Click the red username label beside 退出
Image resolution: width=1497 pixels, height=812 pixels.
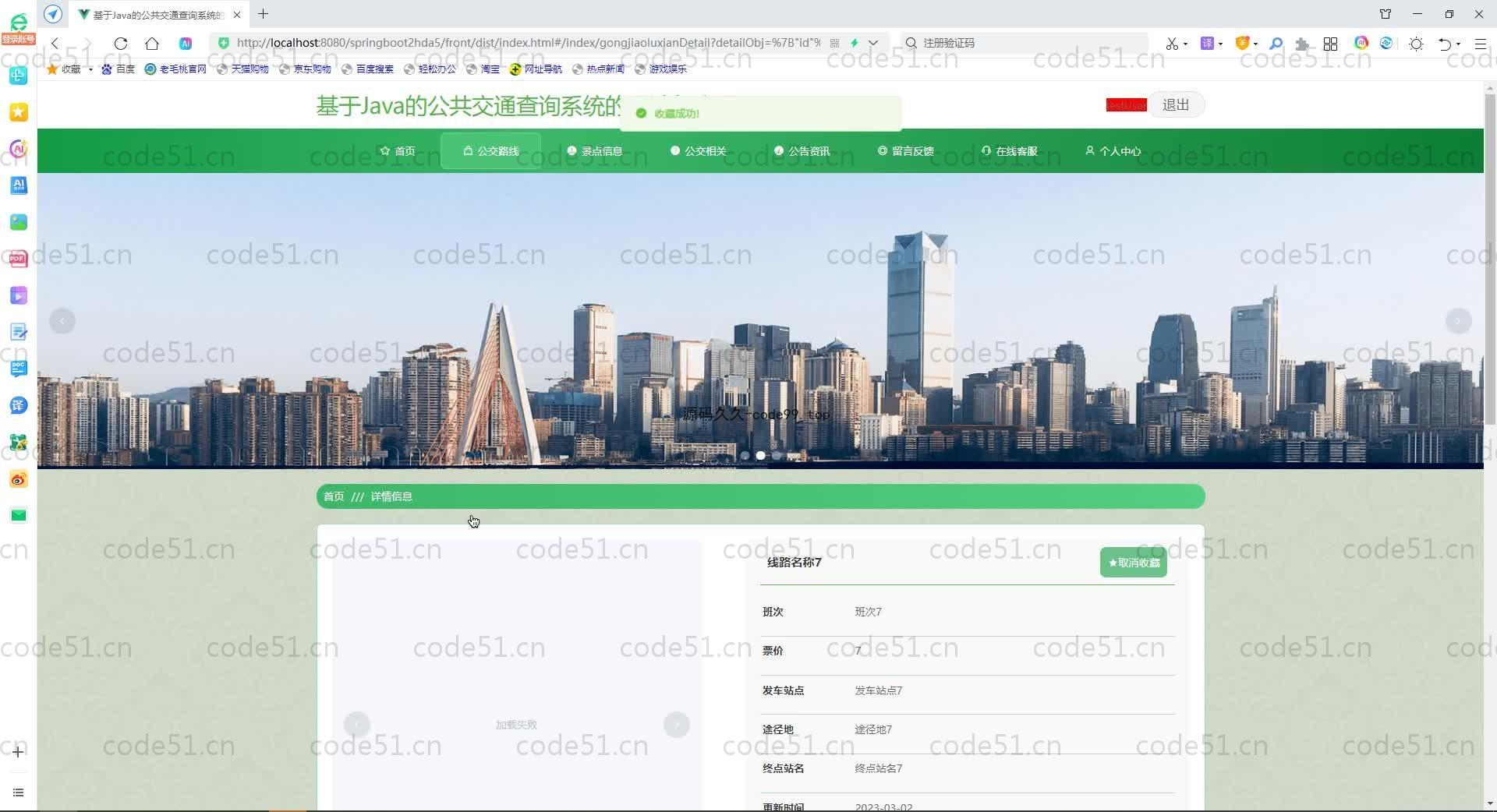1127,105
